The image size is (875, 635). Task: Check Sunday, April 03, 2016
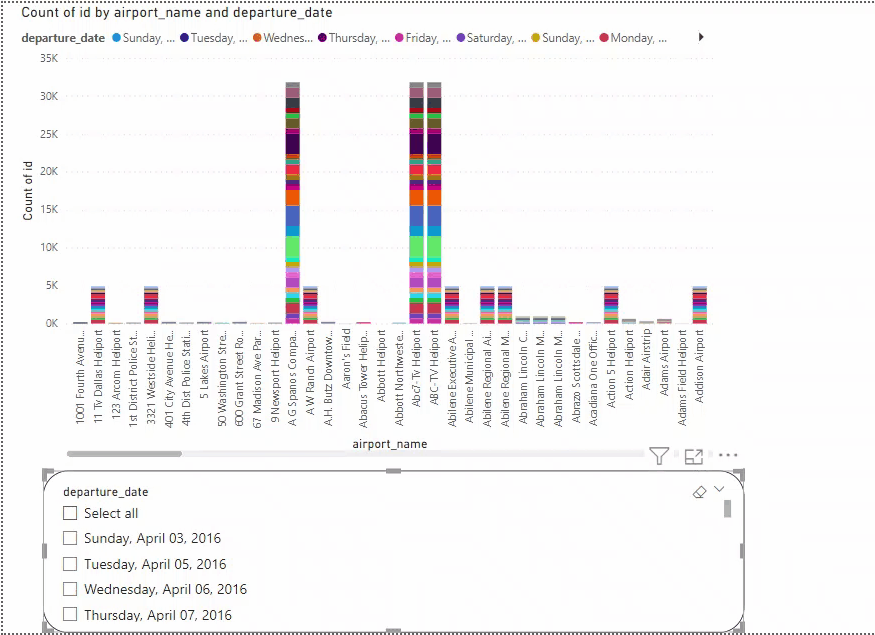coord(70,538)
